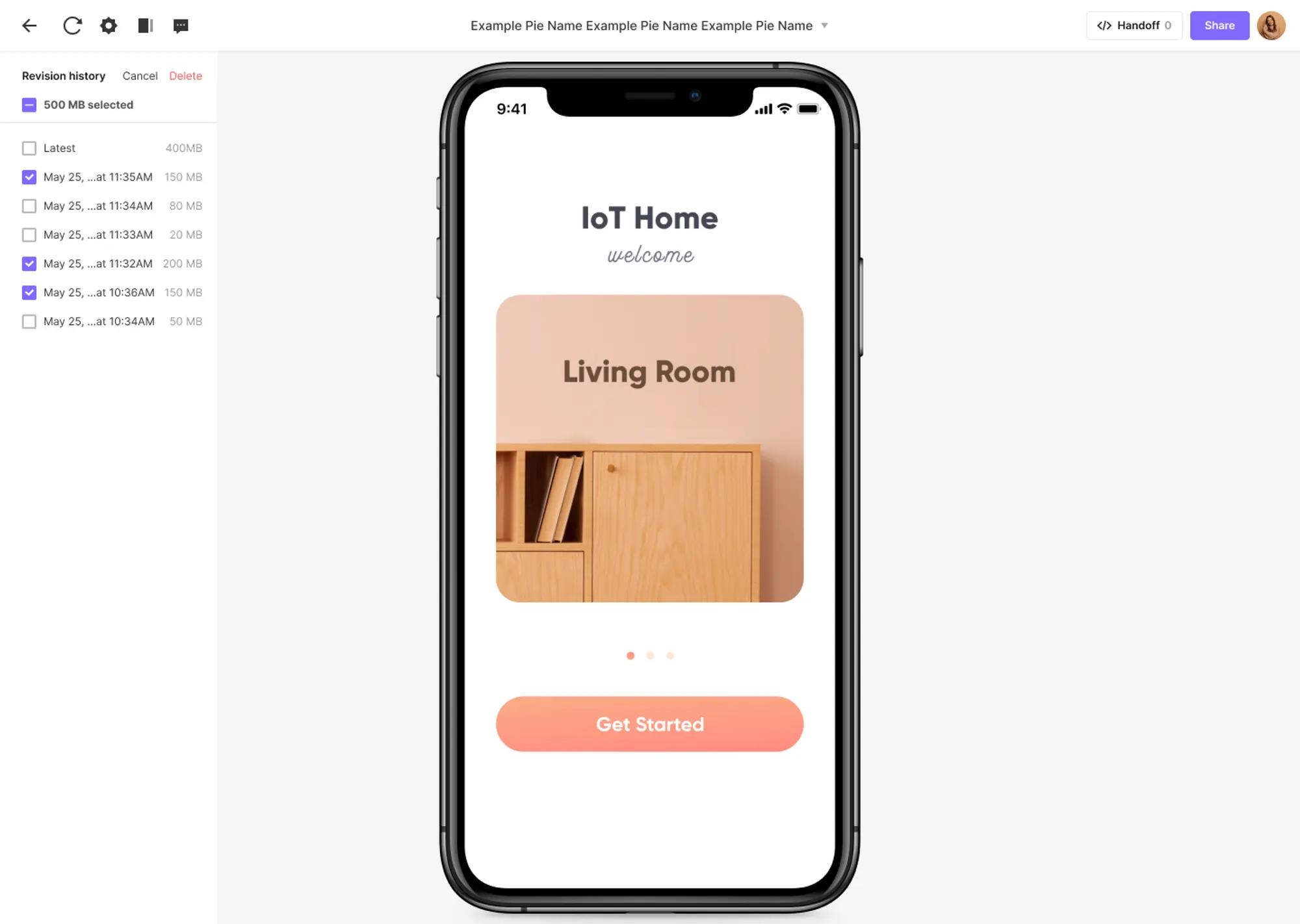
Task: Click the comments/chat icon
Action: (x=180, y=25)
